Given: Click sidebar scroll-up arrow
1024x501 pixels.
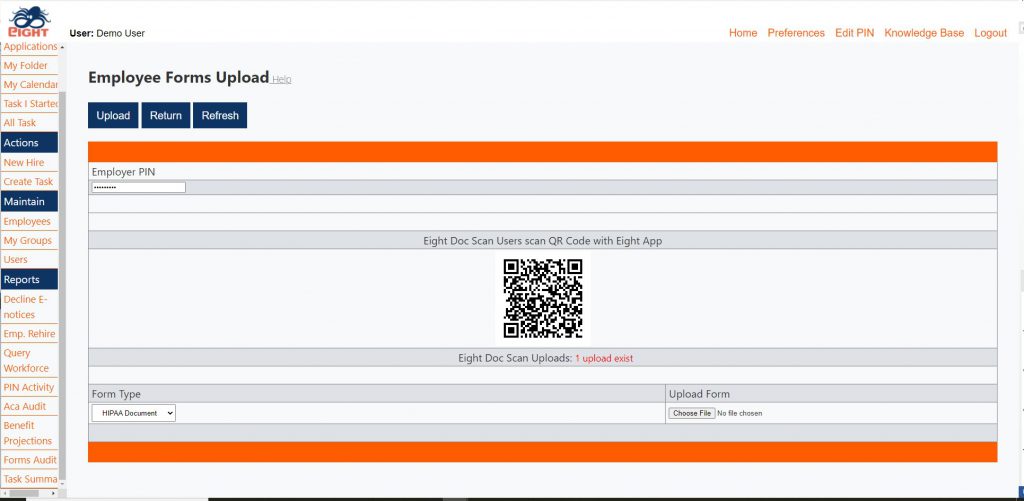Looking at the screenshot, I should 62,47.
